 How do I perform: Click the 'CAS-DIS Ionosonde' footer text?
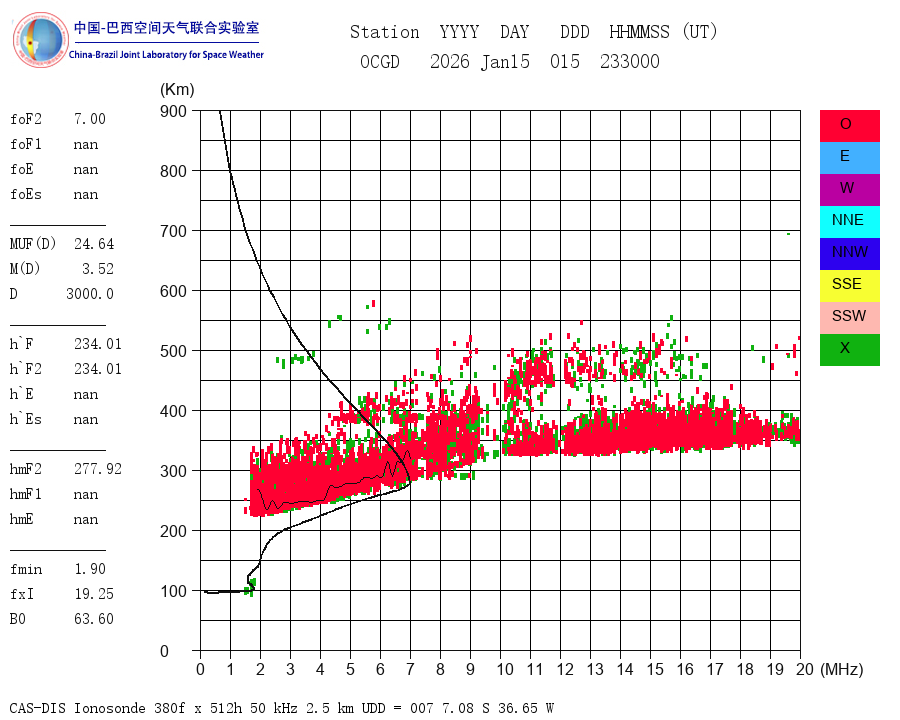(77, 708)
